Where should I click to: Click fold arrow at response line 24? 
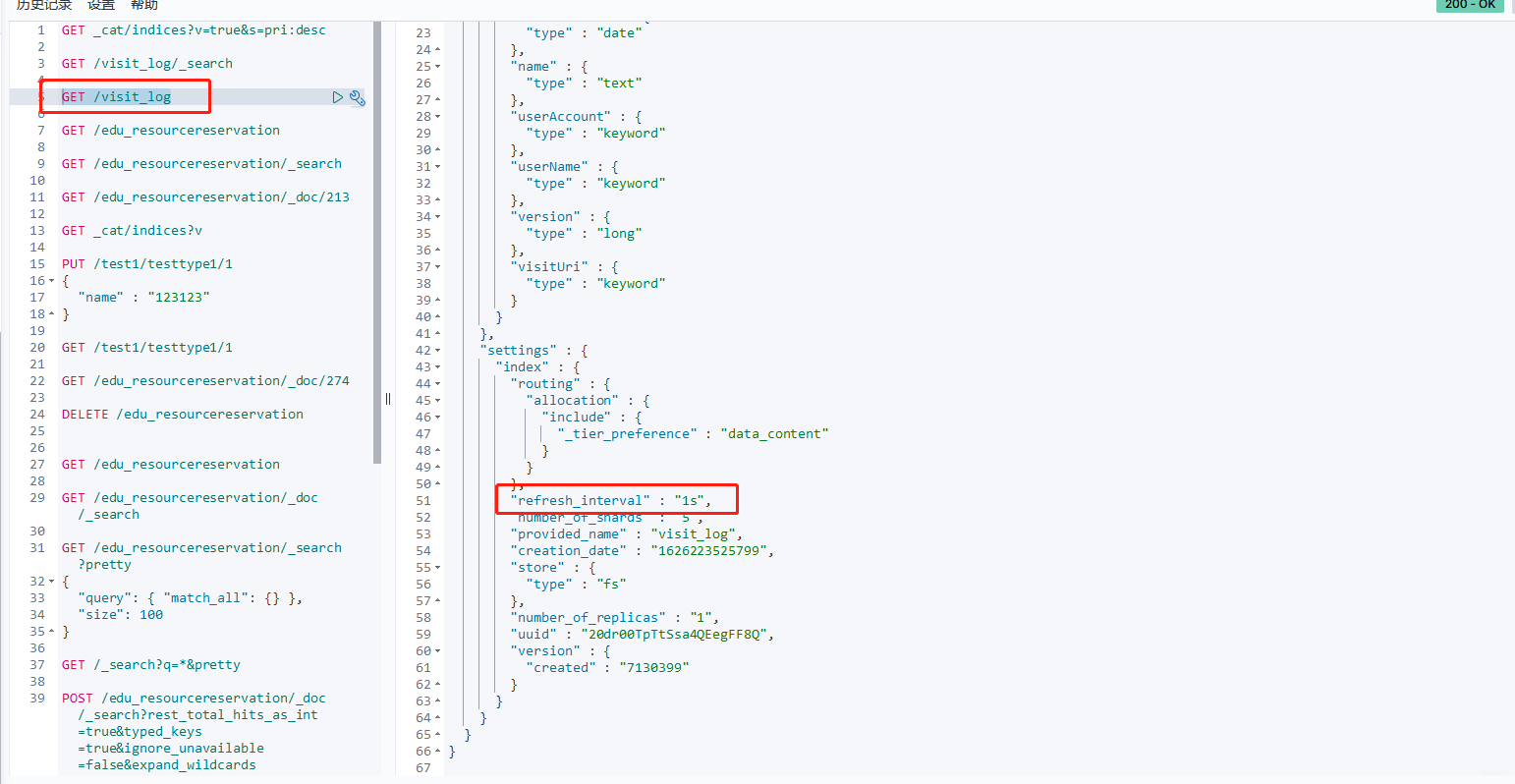coord(438,50)
